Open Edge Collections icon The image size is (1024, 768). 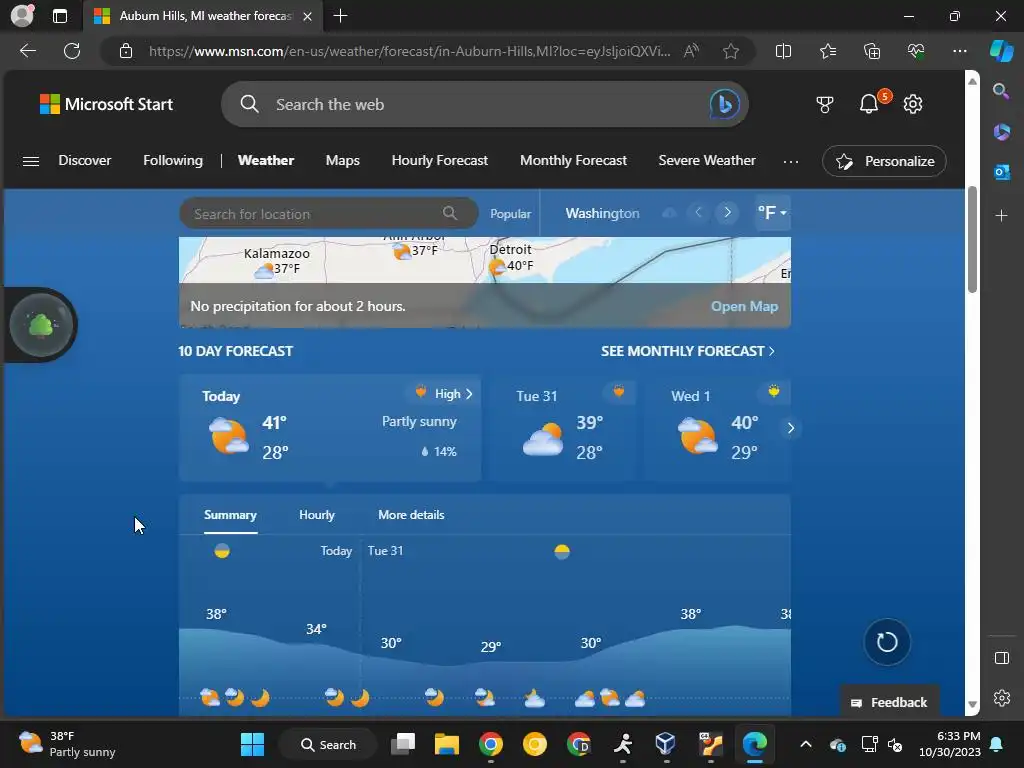872,51
